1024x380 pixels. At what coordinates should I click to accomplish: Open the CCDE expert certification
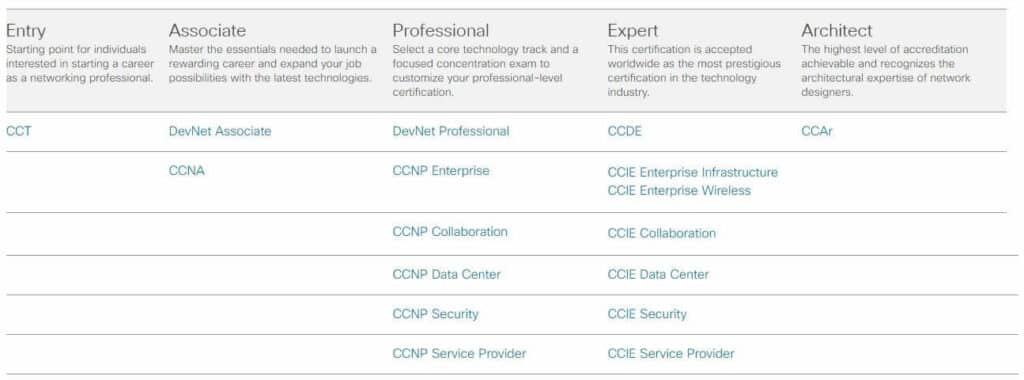[624, 131]
